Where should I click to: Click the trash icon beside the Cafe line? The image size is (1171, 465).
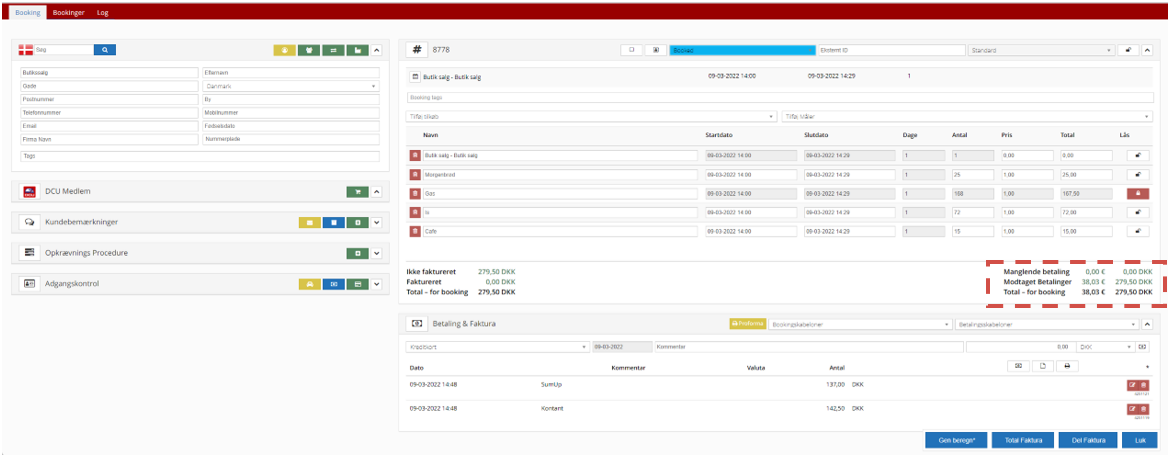click(416, 232)
